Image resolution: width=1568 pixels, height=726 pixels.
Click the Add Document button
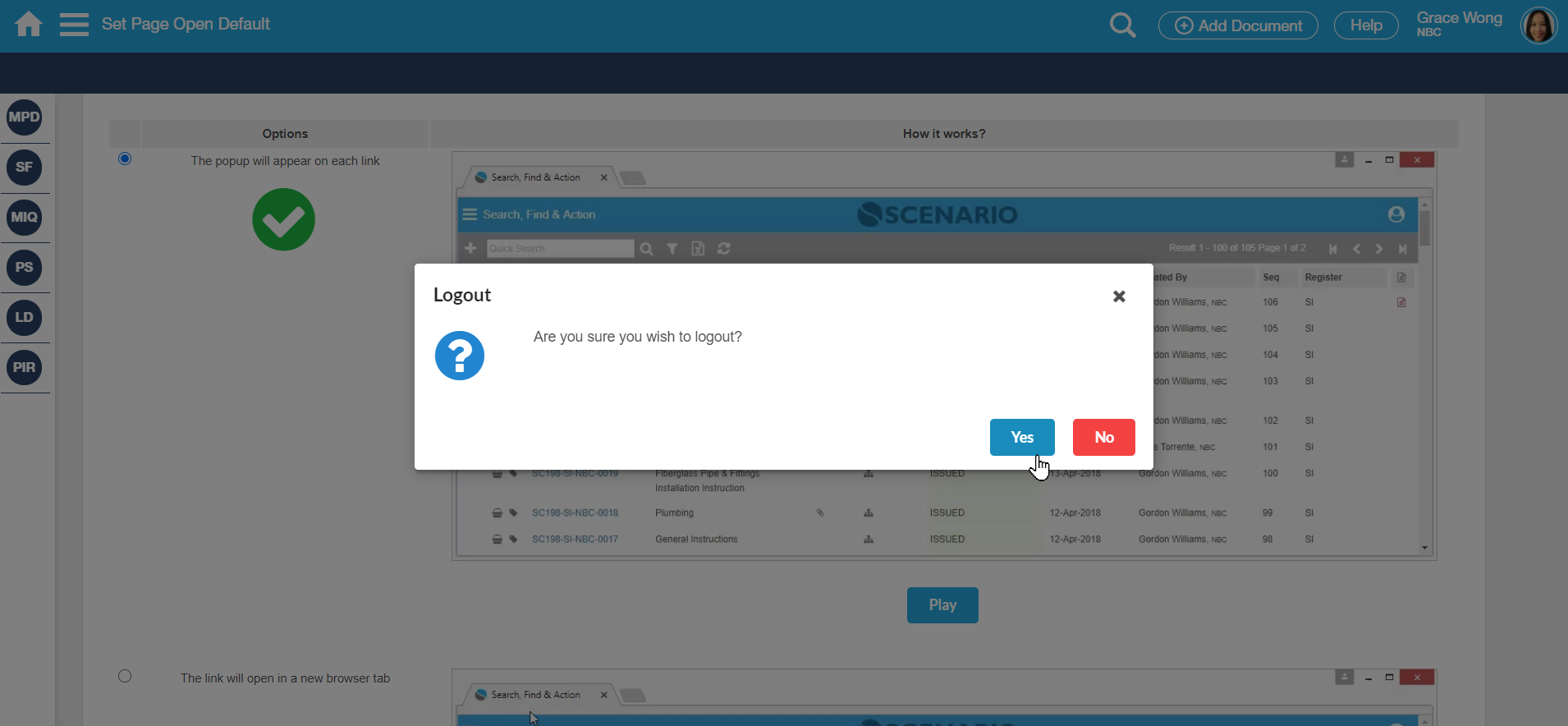(x=1238, y=25)
